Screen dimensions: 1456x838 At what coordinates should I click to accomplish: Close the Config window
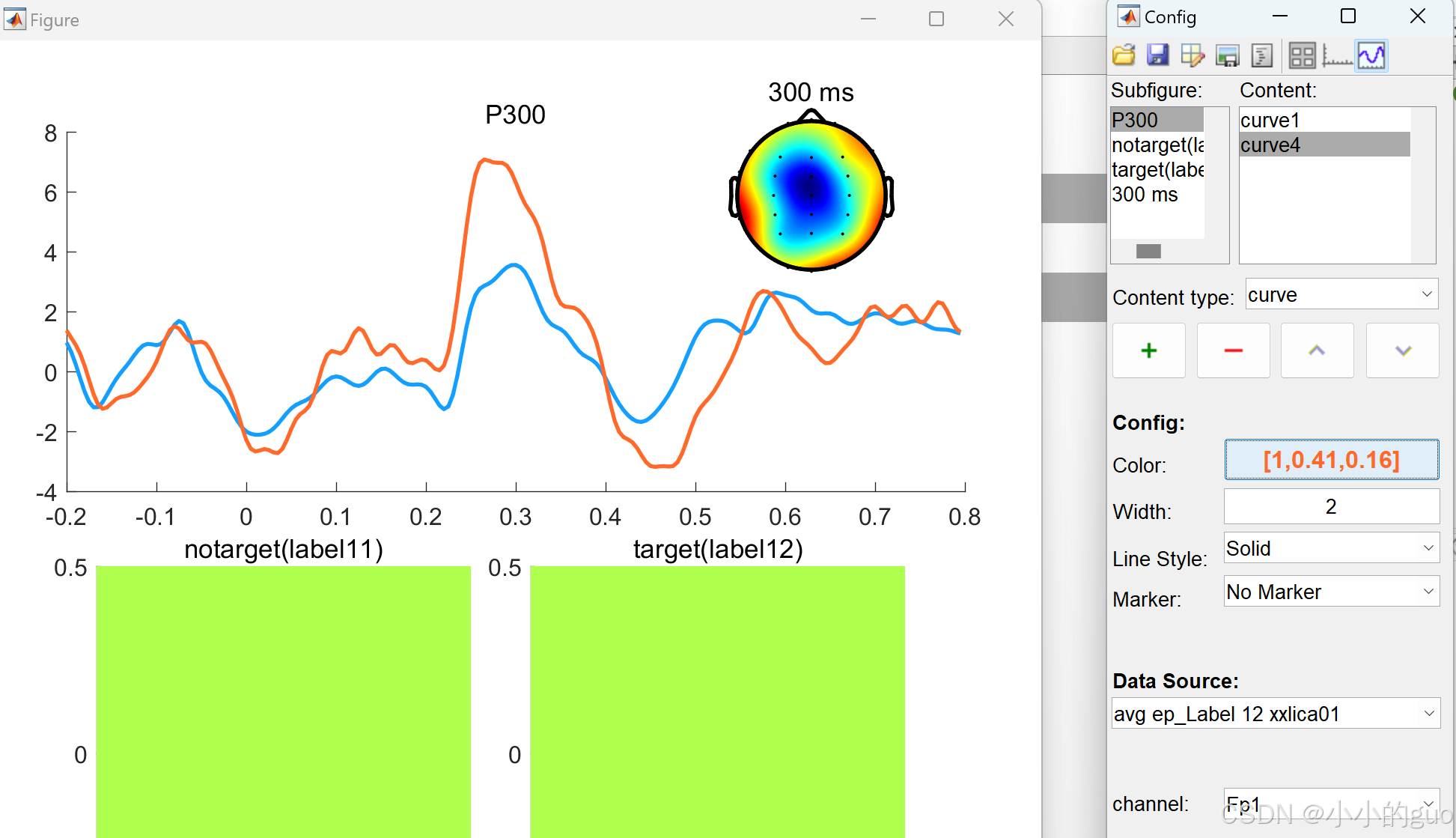[x=1417, y=16]
